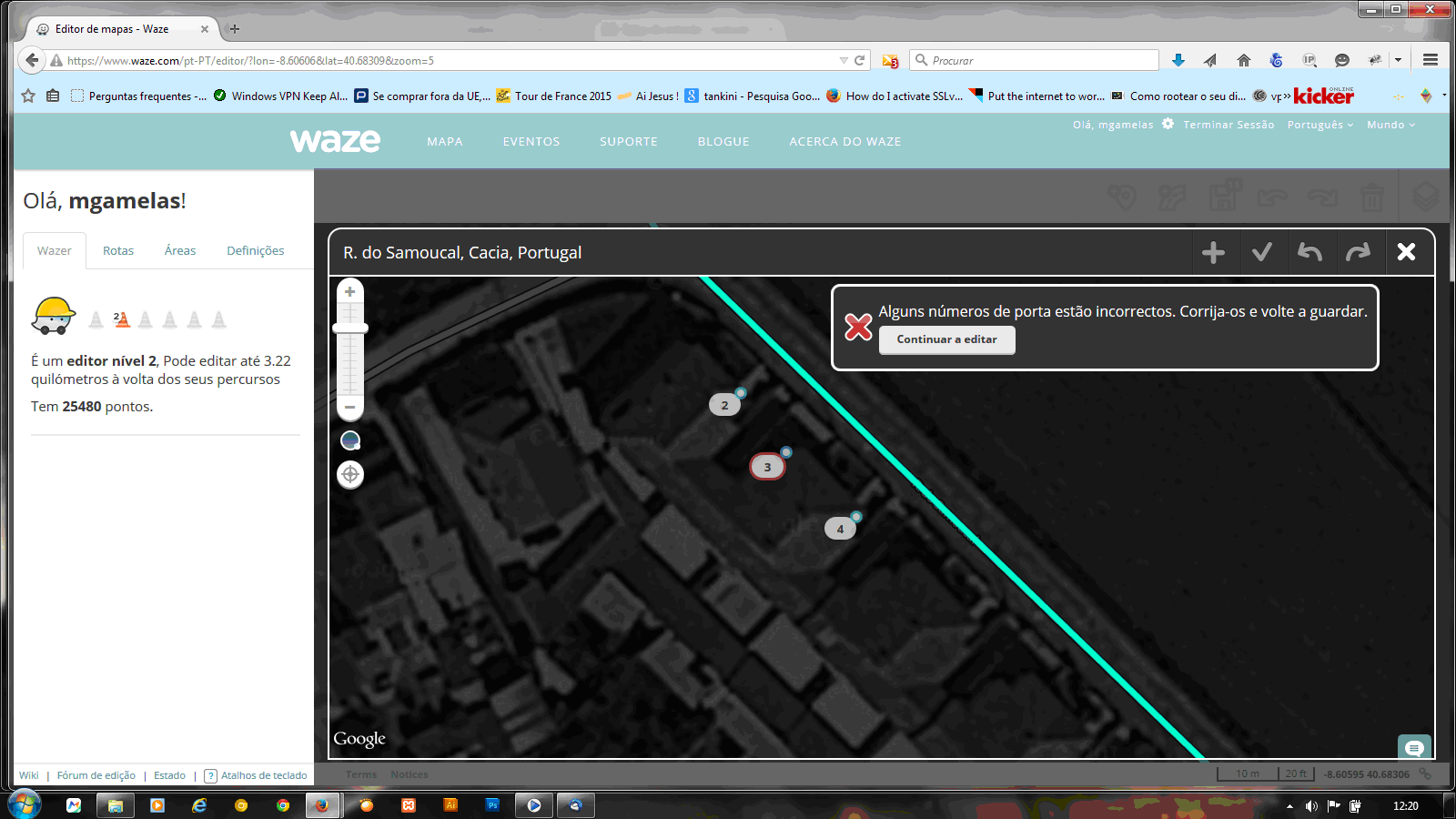Open Google Chrome from the taskbar
The height and width of the screenshot is (819, 1456).
[x=283, y=805]
